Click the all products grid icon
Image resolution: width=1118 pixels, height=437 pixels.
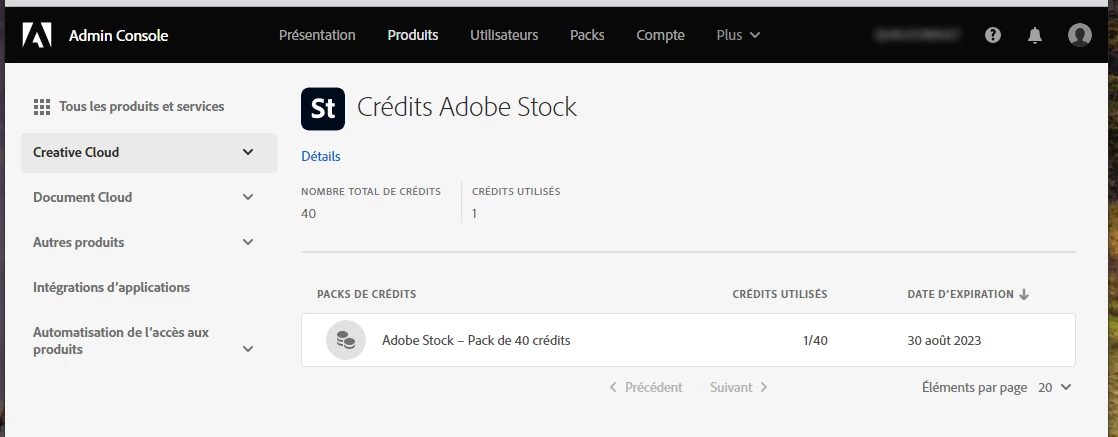[x=42, y=107]
